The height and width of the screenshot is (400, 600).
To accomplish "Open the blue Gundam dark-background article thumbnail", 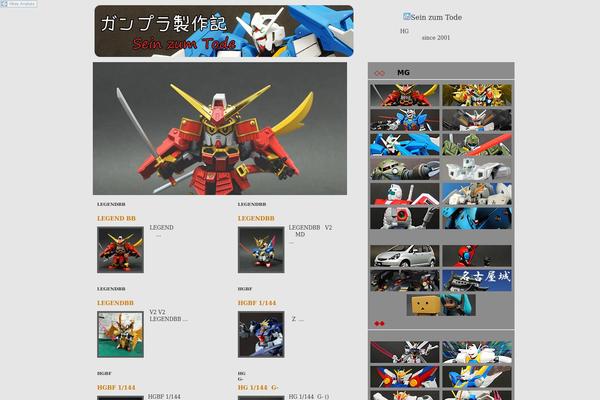I will tap(261, 334).
